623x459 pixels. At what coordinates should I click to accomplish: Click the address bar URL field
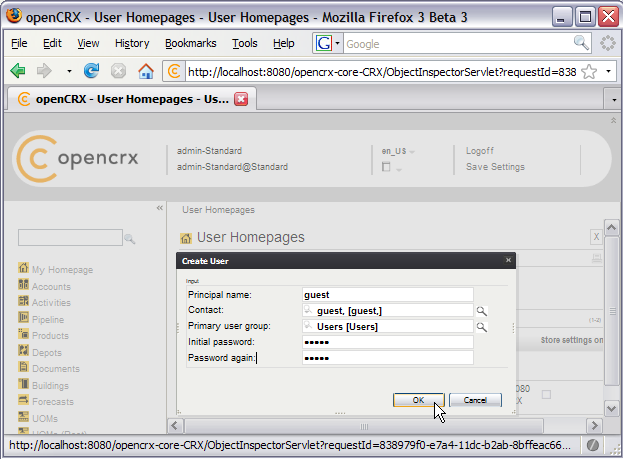(381, 72)
